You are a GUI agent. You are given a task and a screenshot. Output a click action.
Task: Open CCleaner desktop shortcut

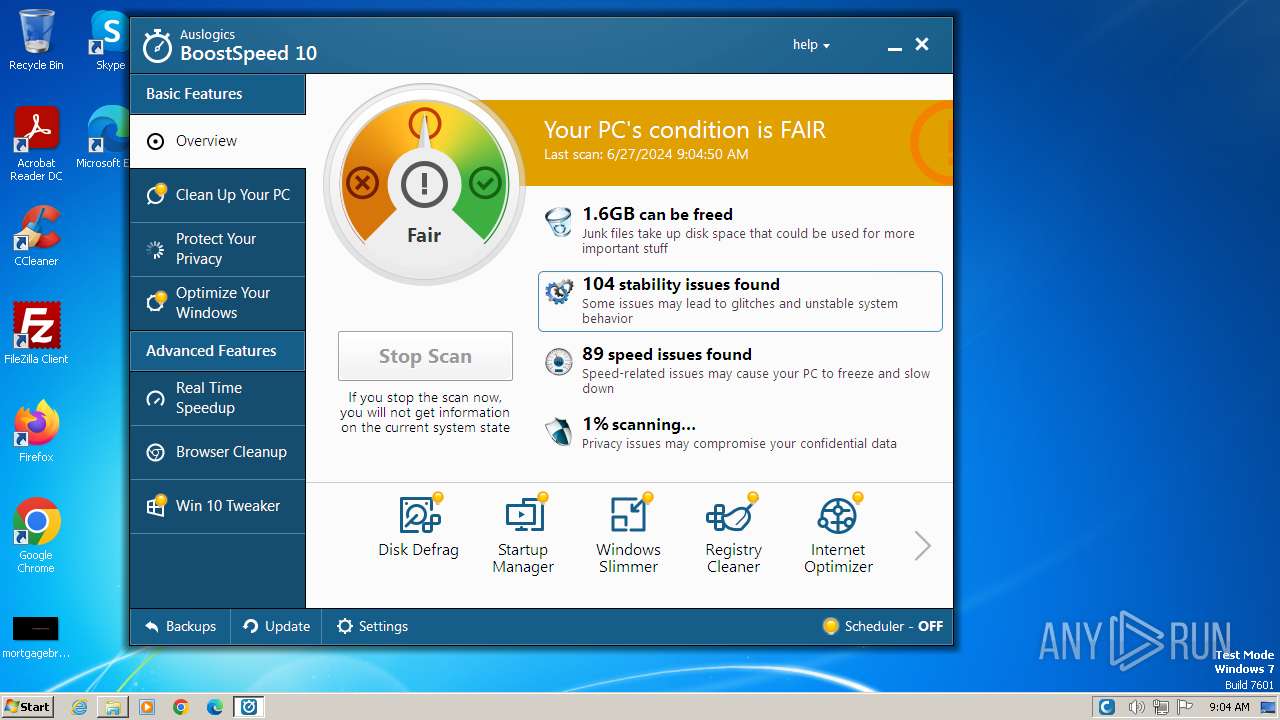point(36,236)
